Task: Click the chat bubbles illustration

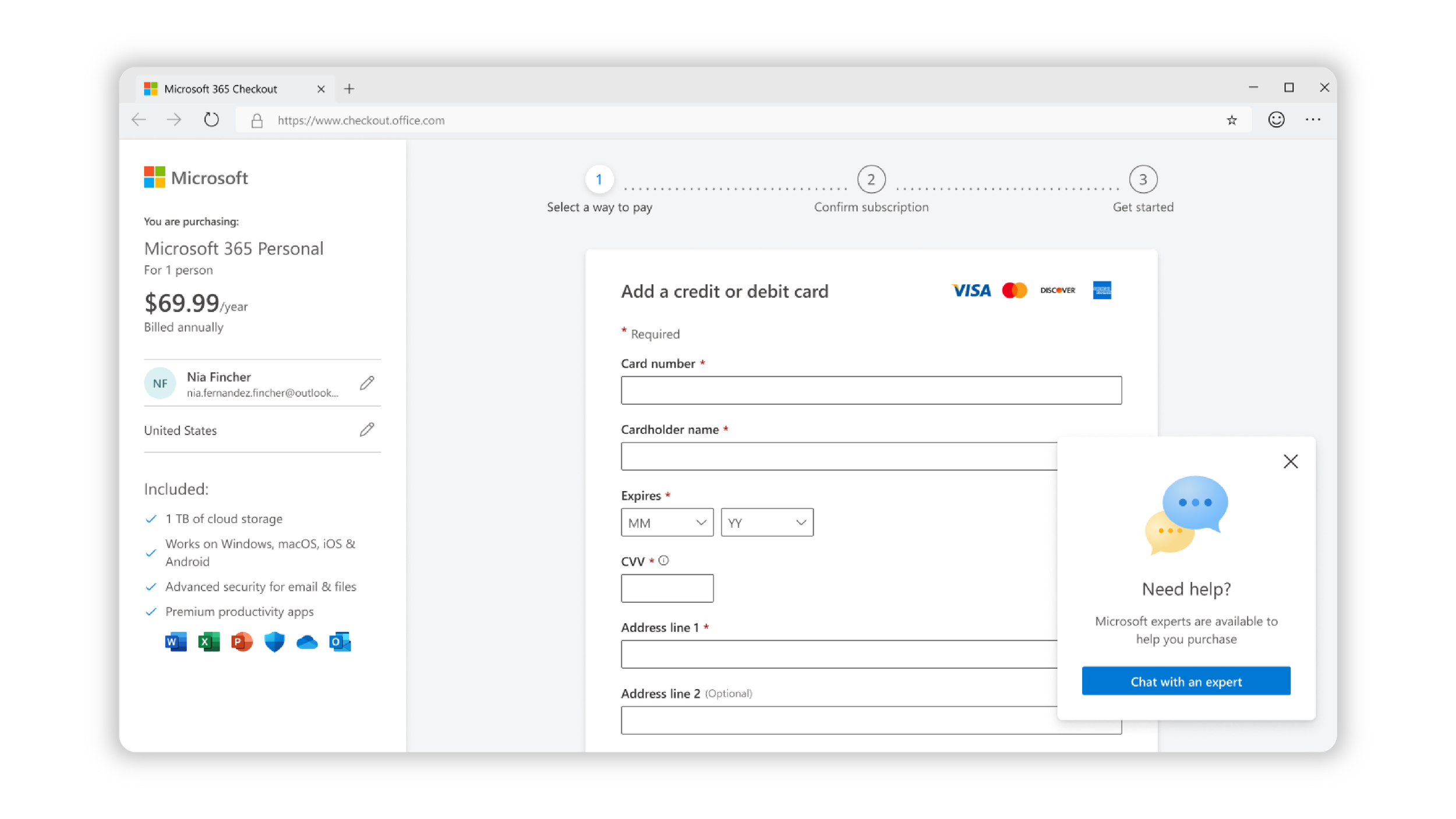Action: tap(1186, 515)
